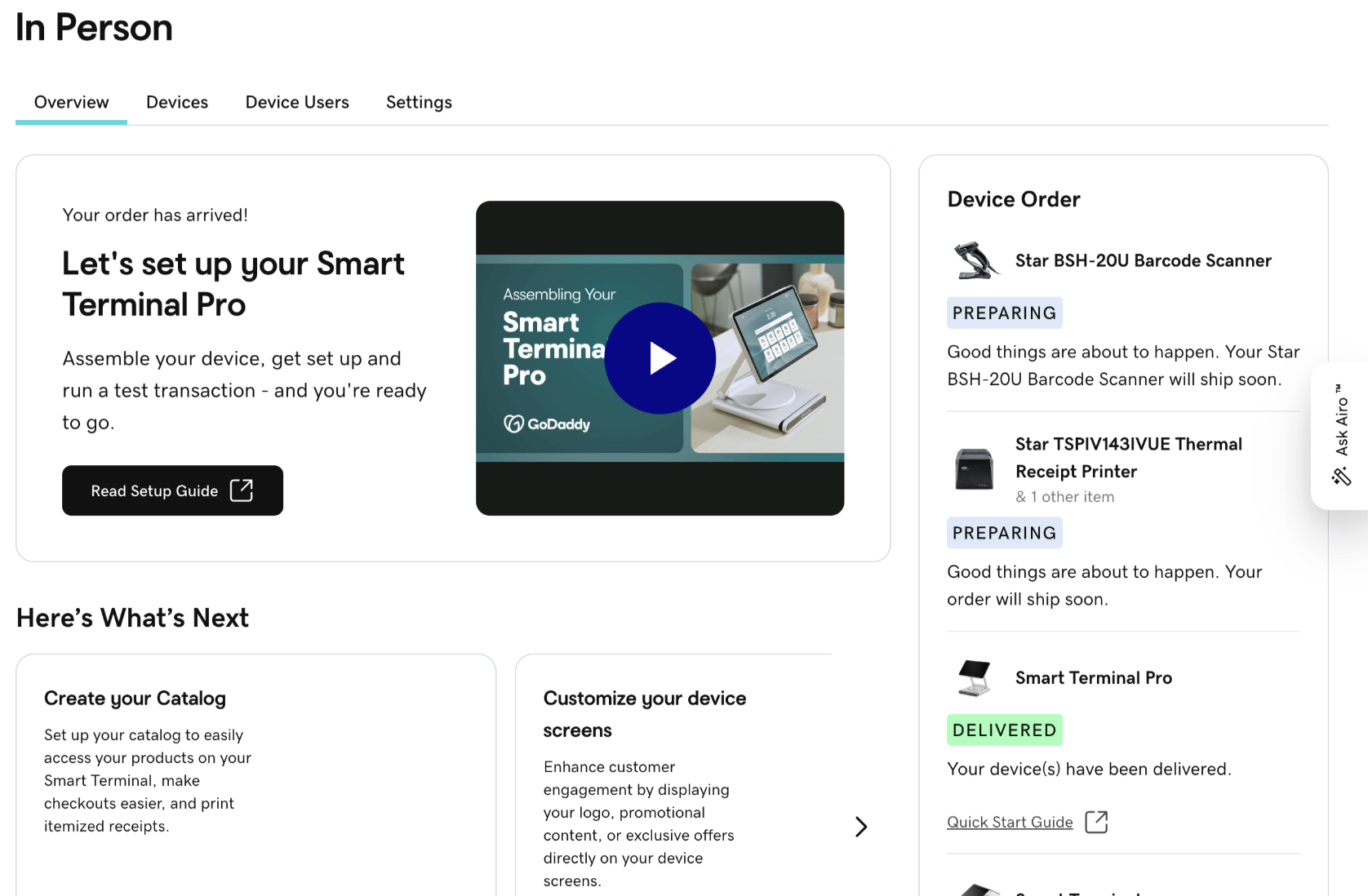Click the Star BSH-20U Barcode Scanner title
Screen dimensions: 1368x896
1143,261
